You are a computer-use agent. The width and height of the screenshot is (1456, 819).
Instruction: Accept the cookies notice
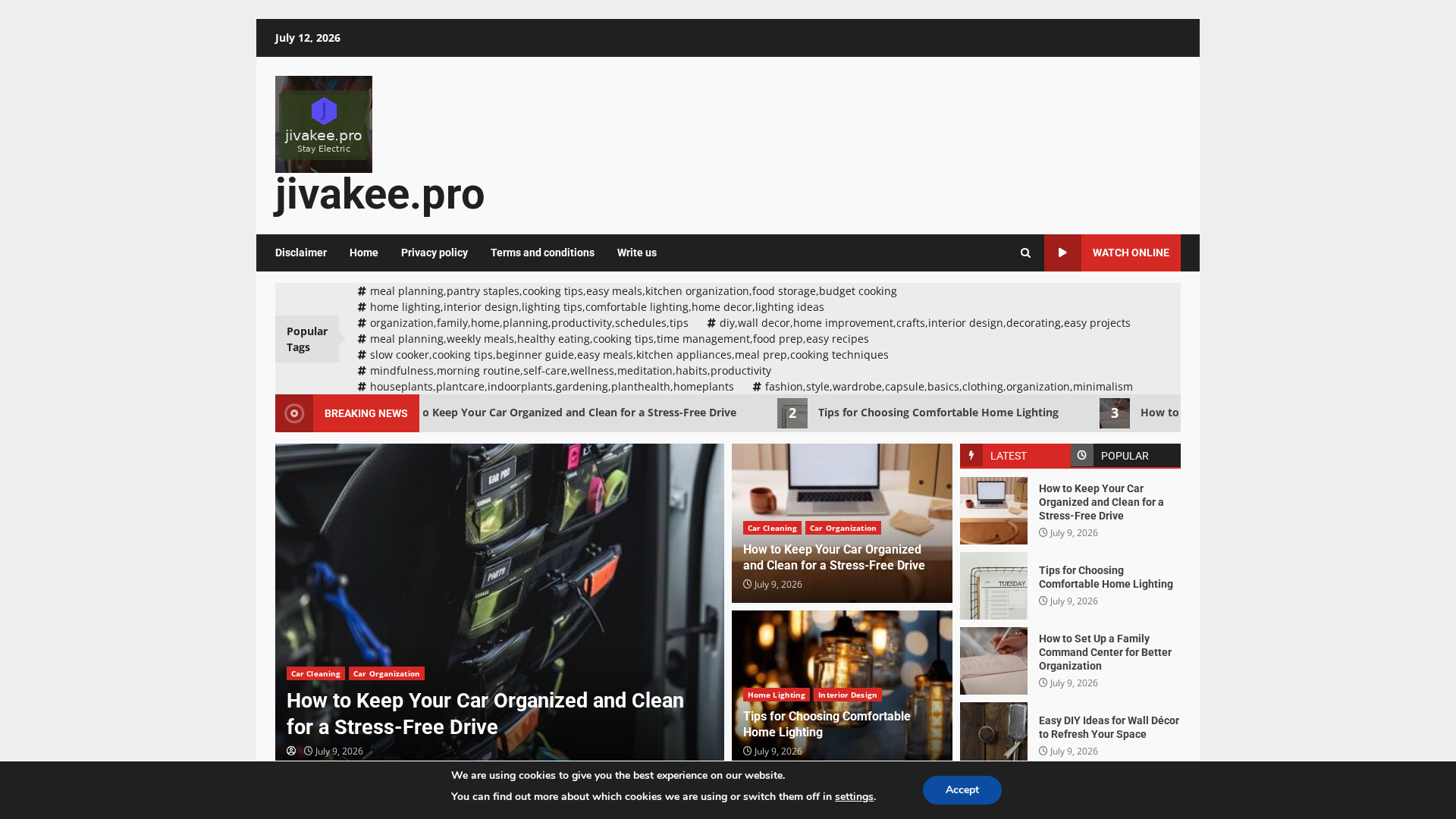pyautogui.click(x=962, y=790)
